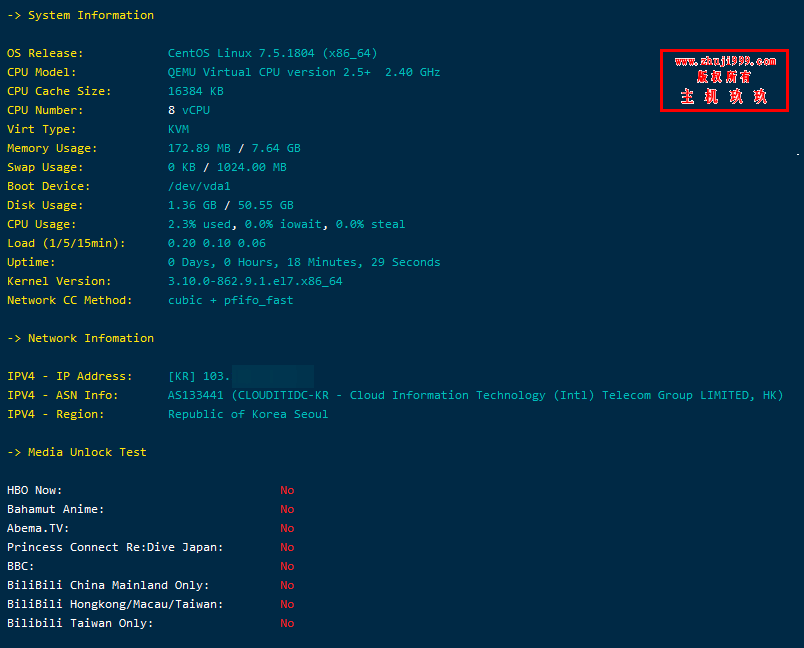Click Republic of Korea Seoul region text
This screenshot has height=648, width=804.
coord(248,414)
